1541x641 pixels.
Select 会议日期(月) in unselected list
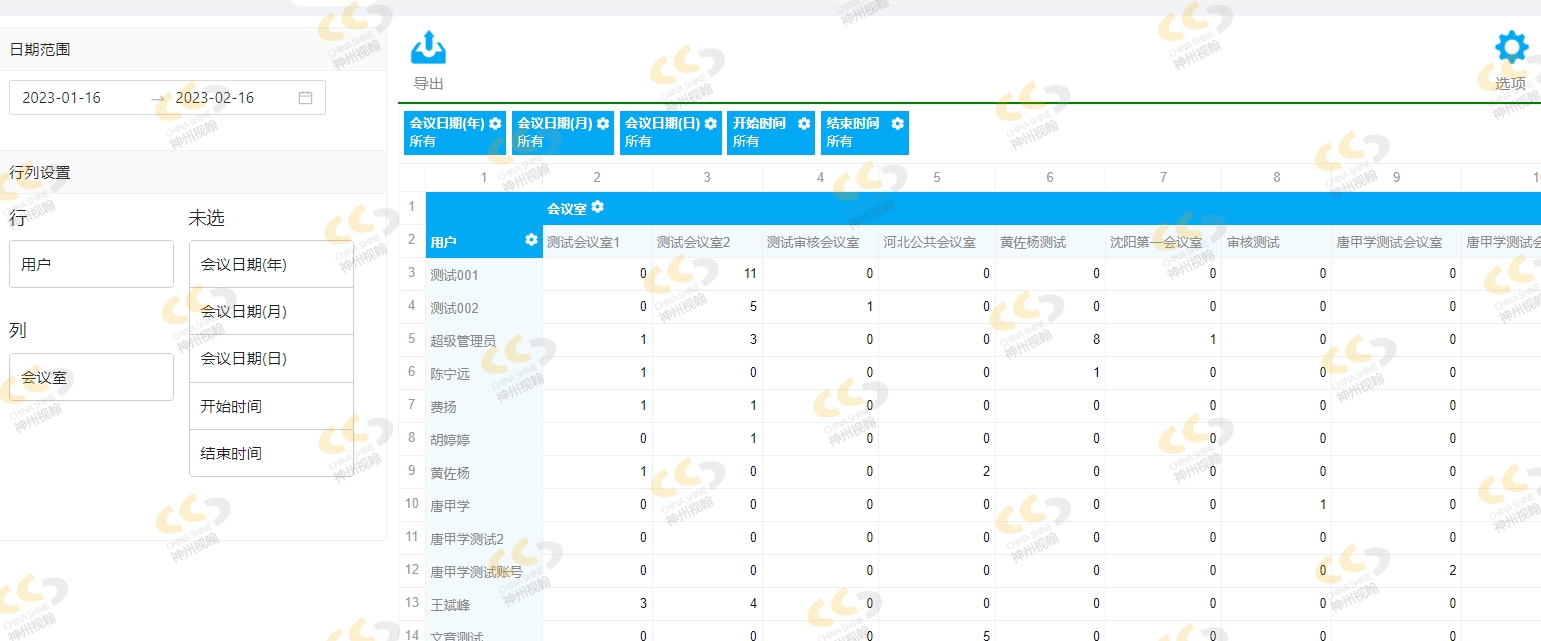tap(271, 312)
